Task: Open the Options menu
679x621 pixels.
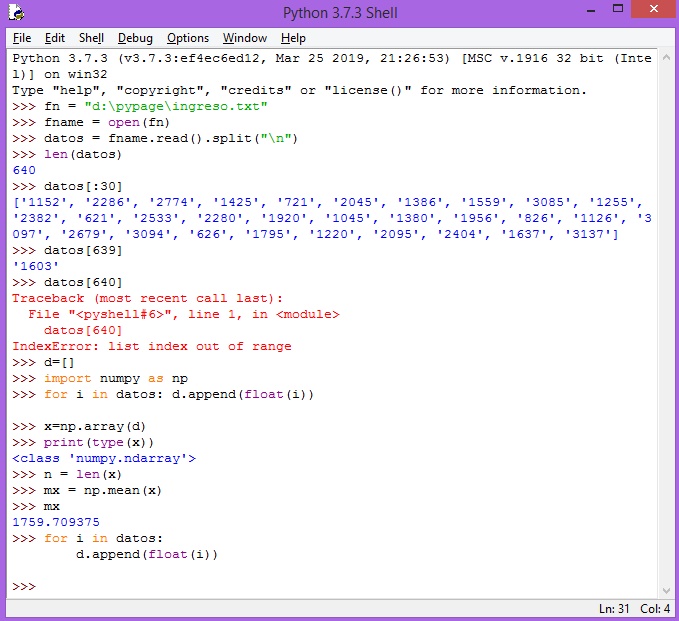Action: tap(188, 38)
